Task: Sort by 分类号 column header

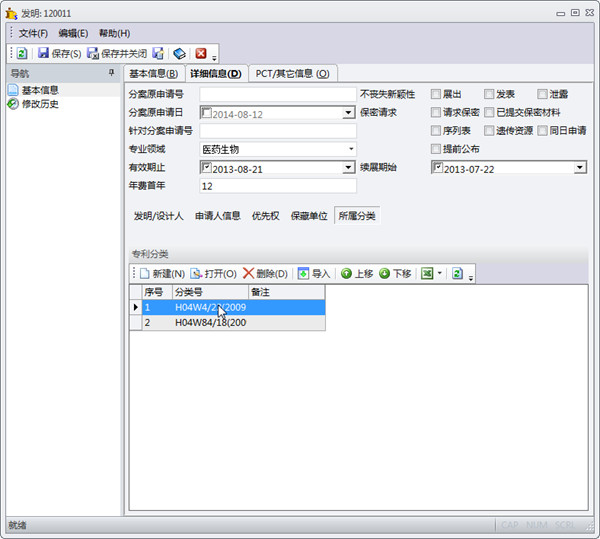Action: click(210, 292)
